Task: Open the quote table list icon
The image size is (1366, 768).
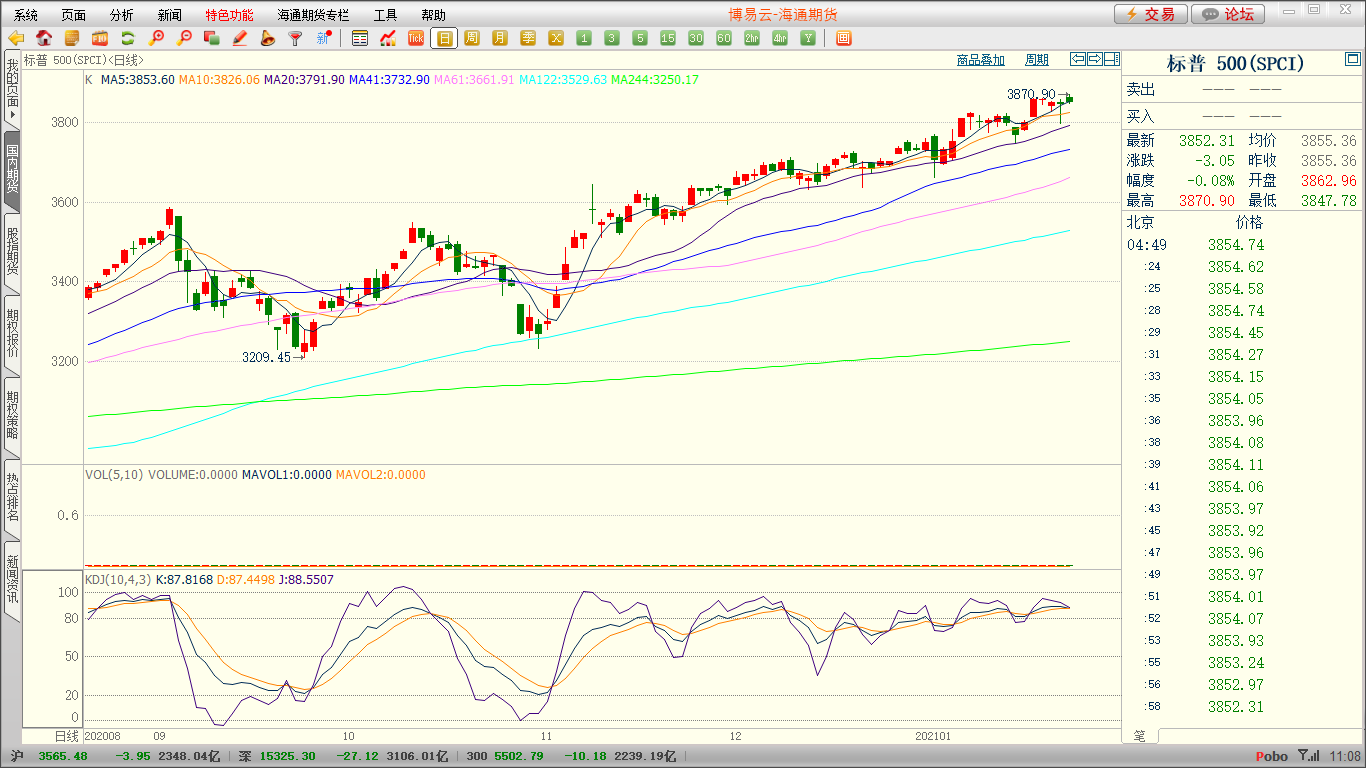Action: click(360, 38)
